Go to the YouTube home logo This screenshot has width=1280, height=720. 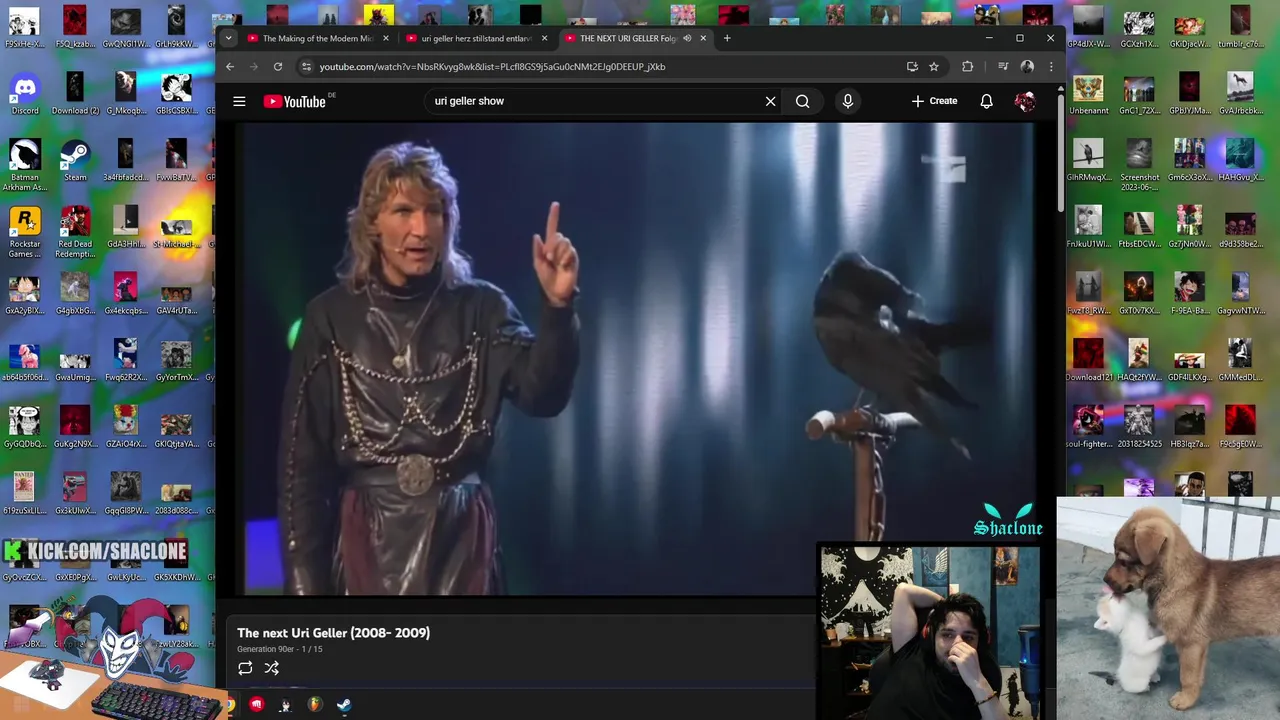(295, 101)
